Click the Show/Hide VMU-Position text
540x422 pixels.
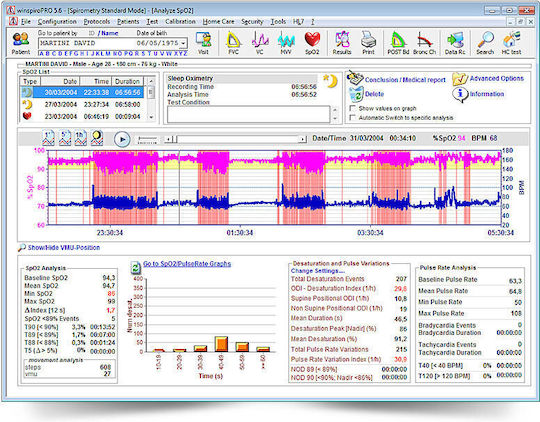pos(64,247)
